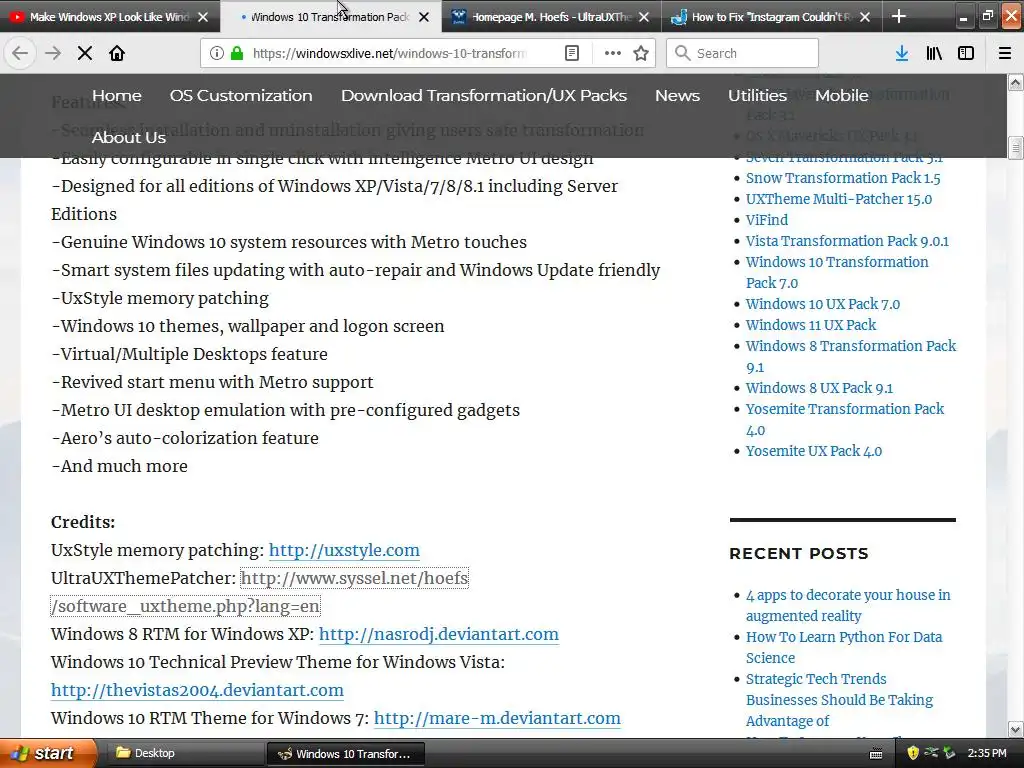
Task: Open Utilities in site navigation
Action: (x=758, y=95)
